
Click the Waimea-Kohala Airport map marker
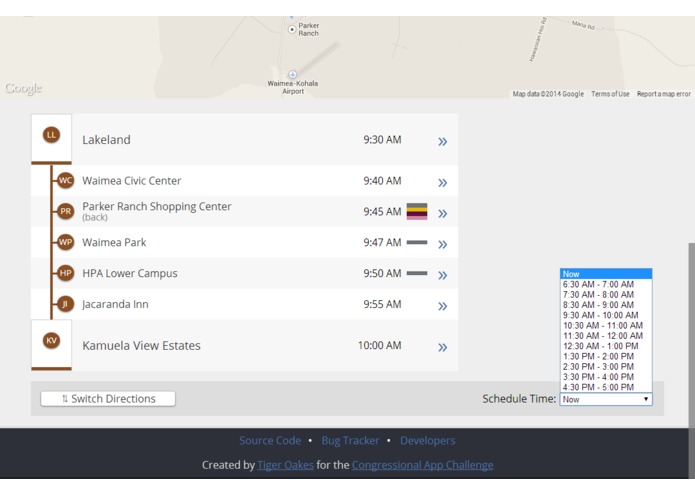pyautogui.click(x=292, y=74)
